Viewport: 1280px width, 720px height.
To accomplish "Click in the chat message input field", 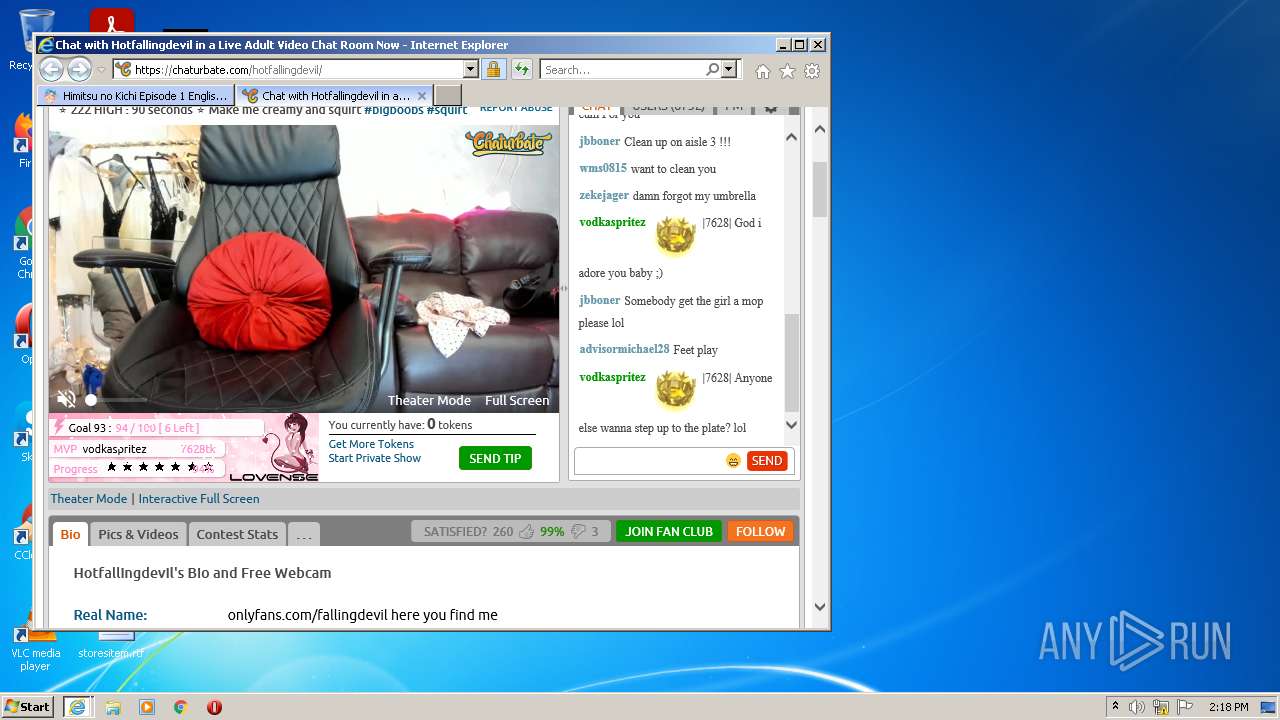I will [x=650, y=461].
